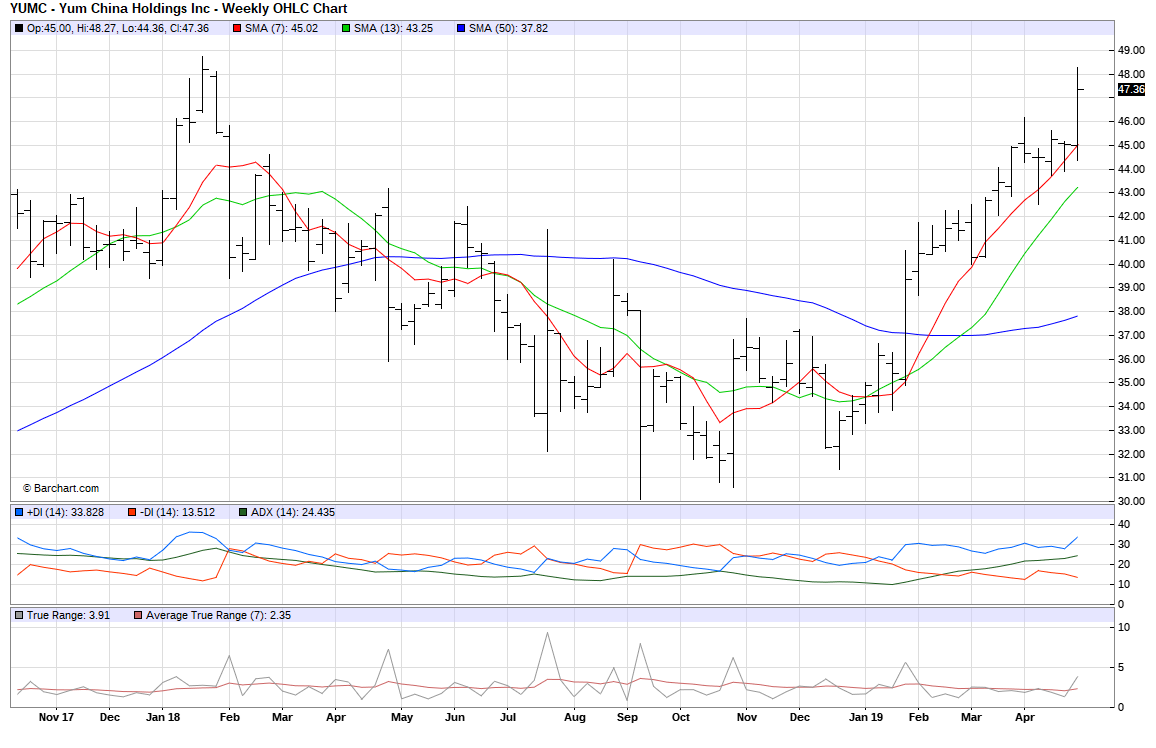This screenshot has width=1156, height=748.
Task: Click the "Jul" date axis label
Action: [508, 718]
